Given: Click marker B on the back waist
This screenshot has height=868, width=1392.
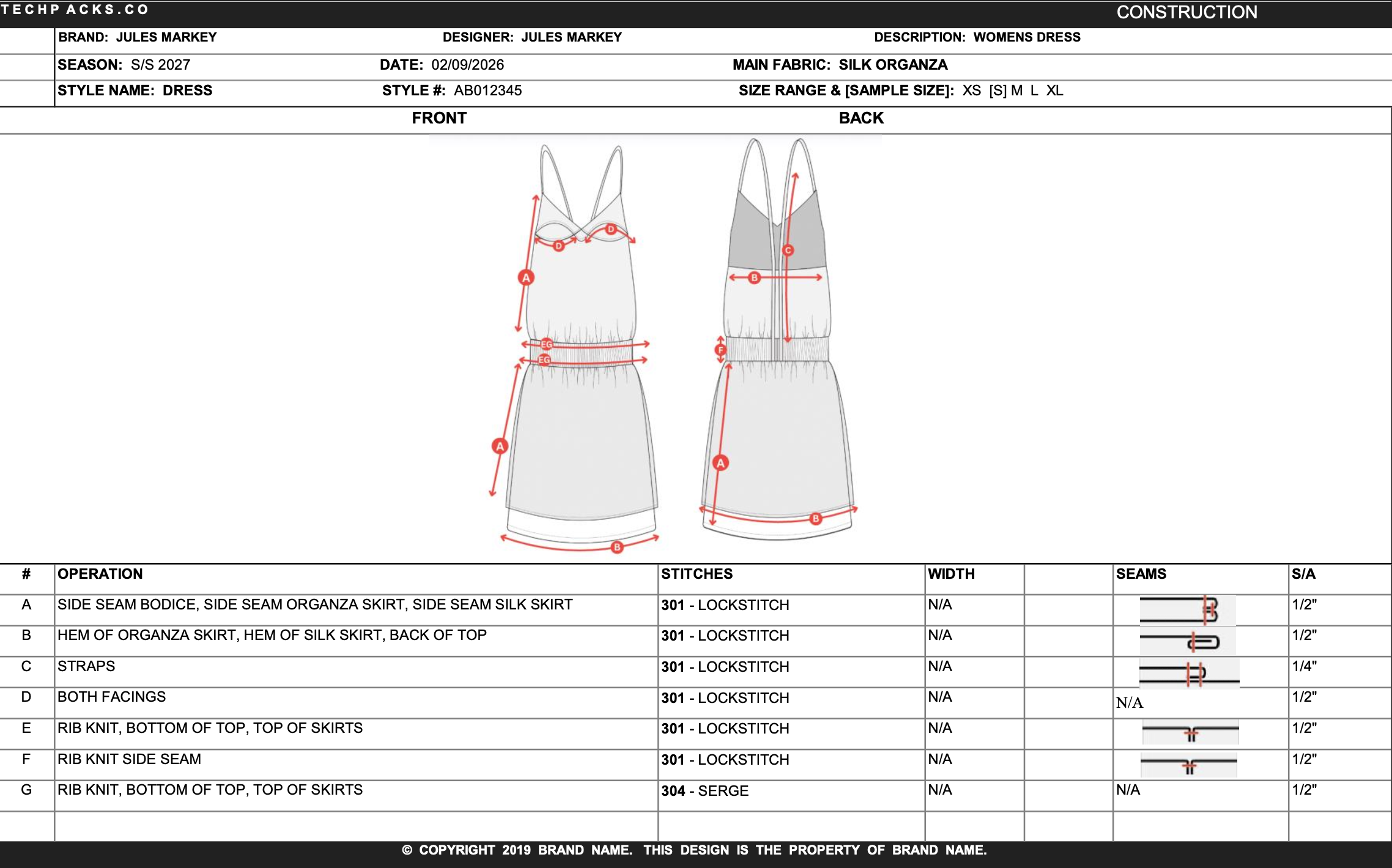Looking at the screenshot, I should click(x=755, y=278).
